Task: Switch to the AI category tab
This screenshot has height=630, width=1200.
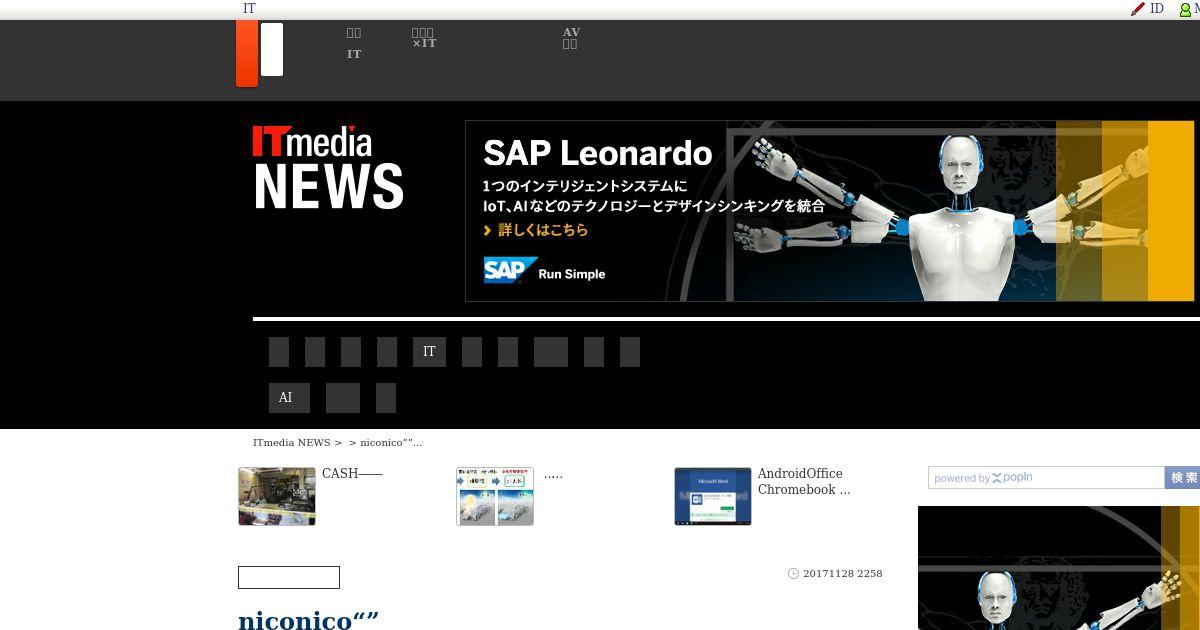Action: point(289,398)
